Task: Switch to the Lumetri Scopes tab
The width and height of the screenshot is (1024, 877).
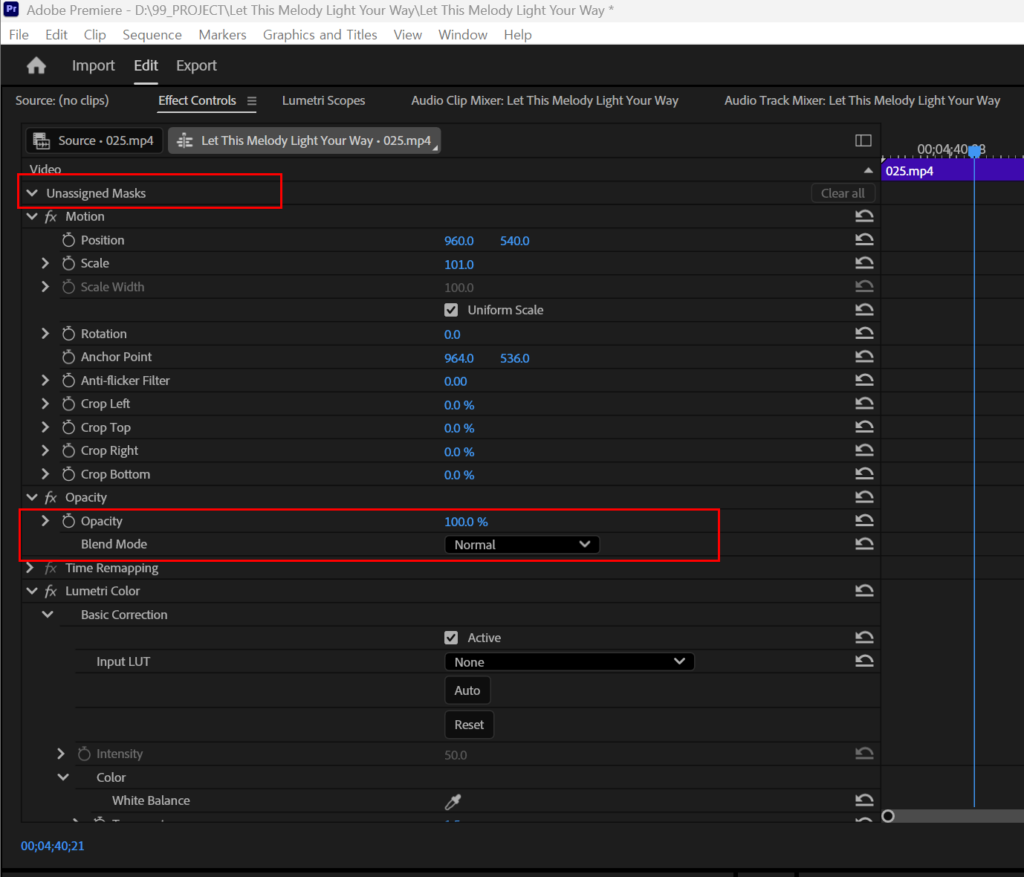Action: [323, 101]
